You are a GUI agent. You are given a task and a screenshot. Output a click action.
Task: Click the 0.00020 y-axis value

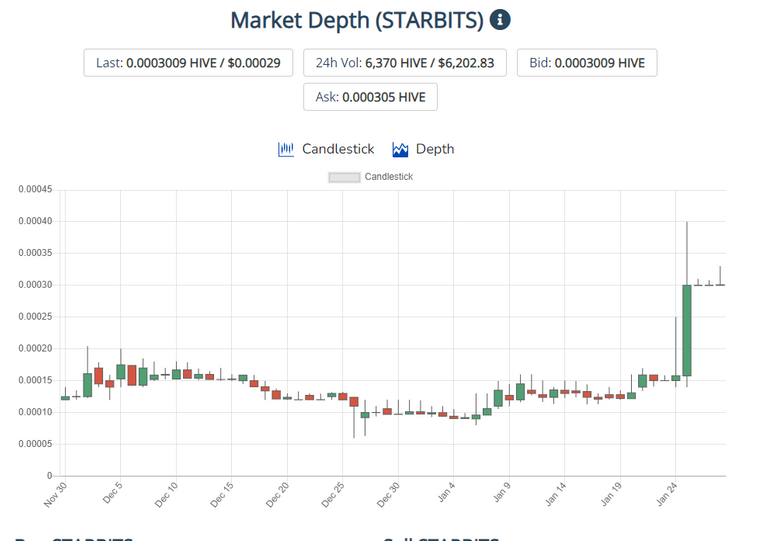(x=35, y=349)
